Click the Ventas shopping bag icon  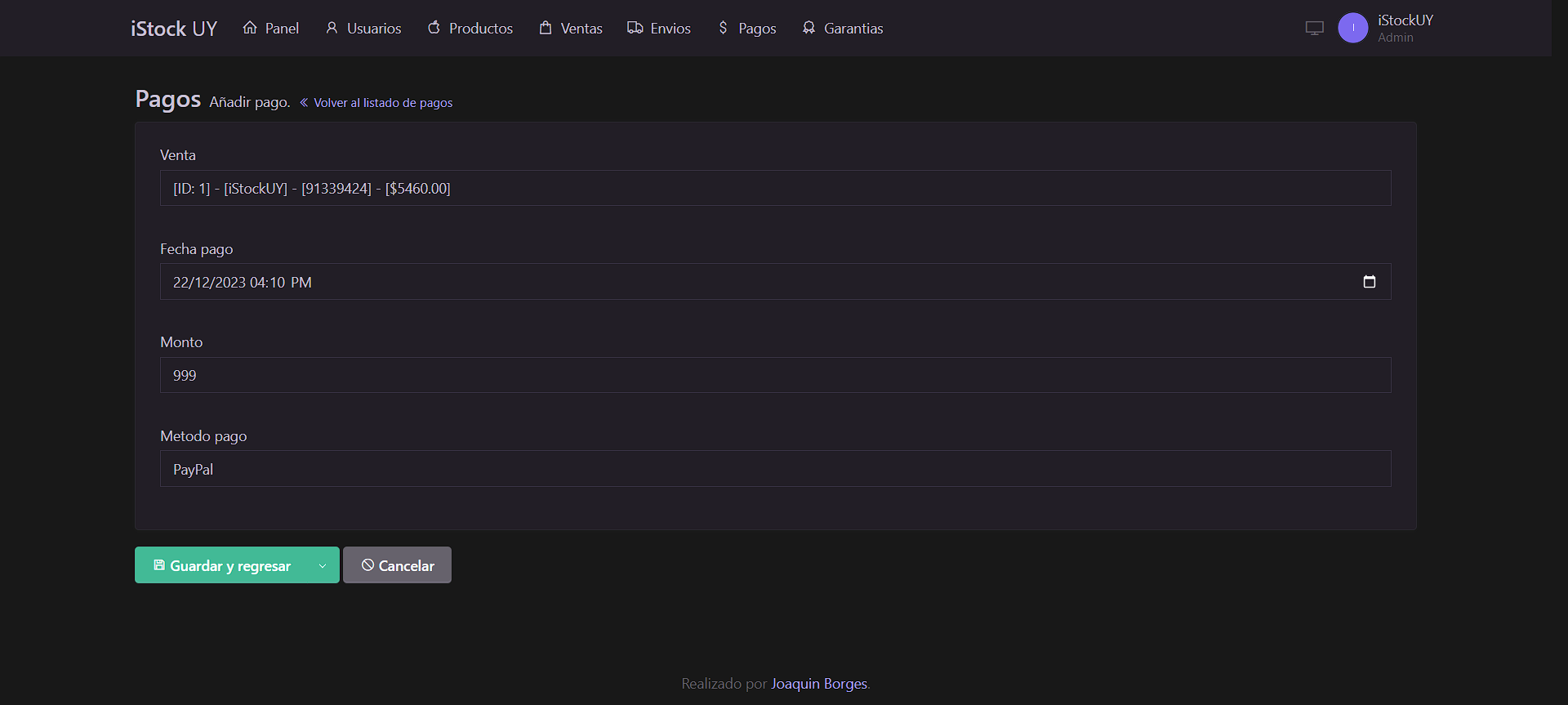[546, 28]
